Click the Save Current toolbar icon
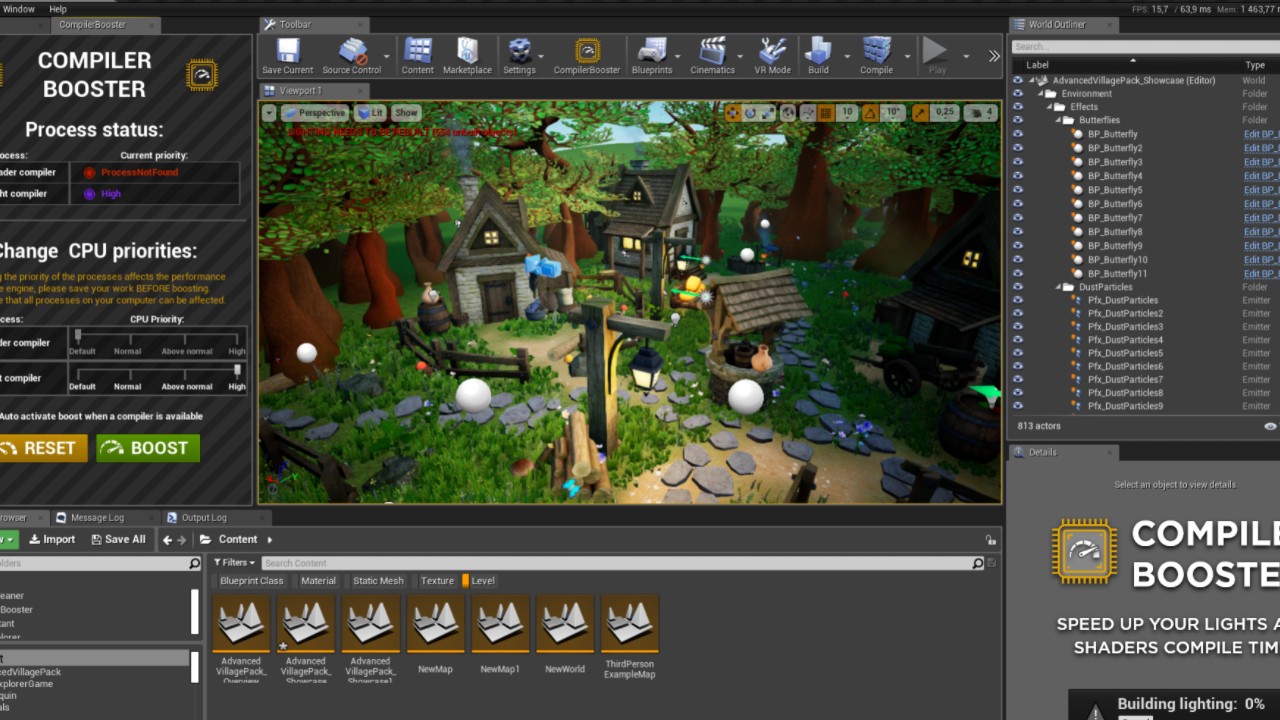The image size is (1280, 720). coord(287,55)
